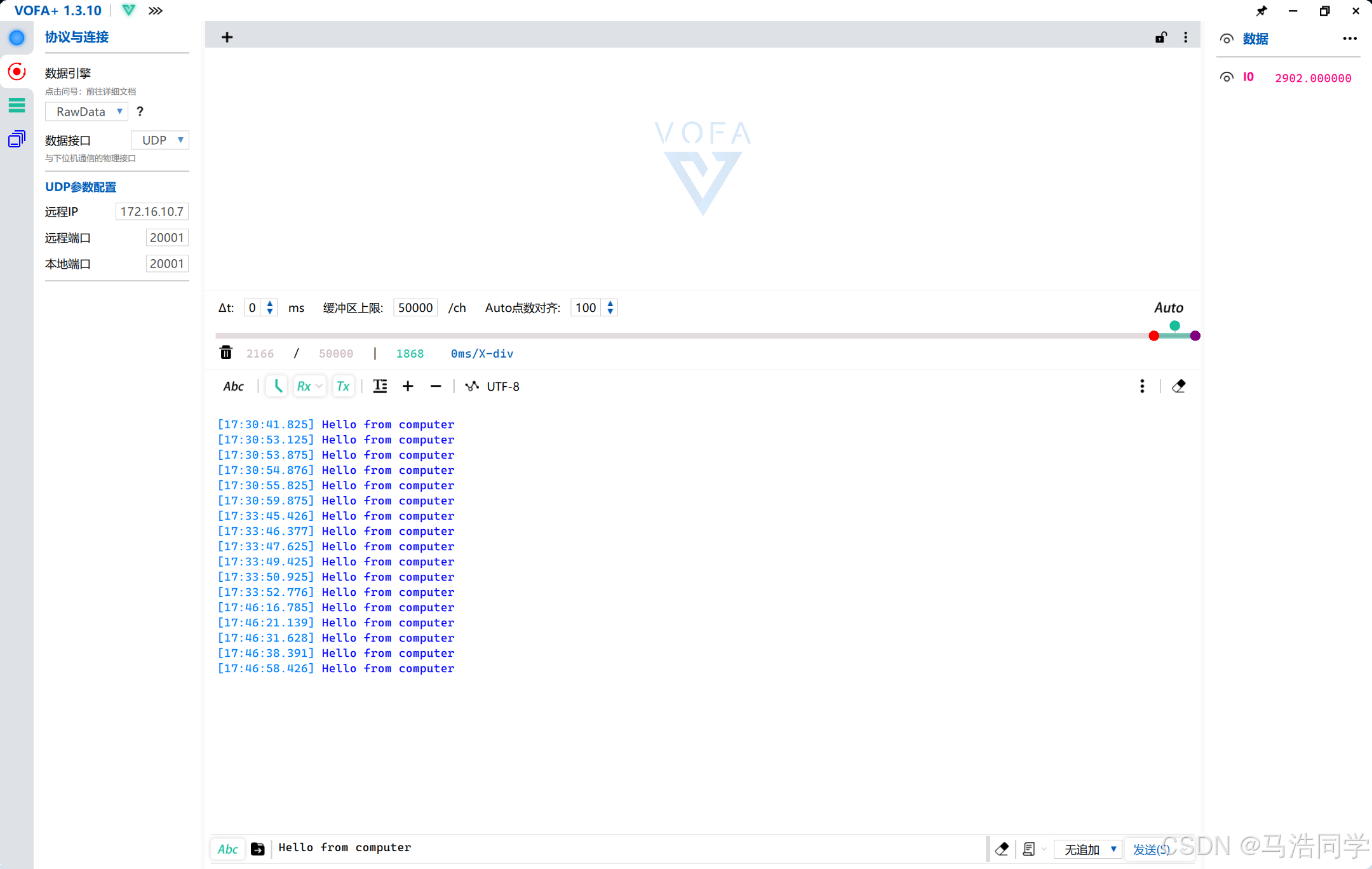The height and width of the screenshot is (869, 1372).
Task: Select the log line at 17:46:16.785
Action: point(336,607)
